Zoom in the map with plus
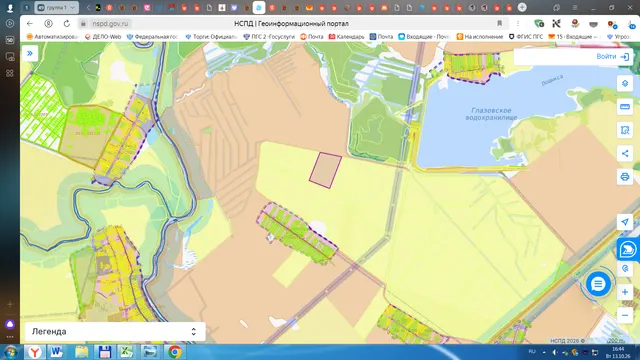640x360 pixels. click(x=625, y=292)
